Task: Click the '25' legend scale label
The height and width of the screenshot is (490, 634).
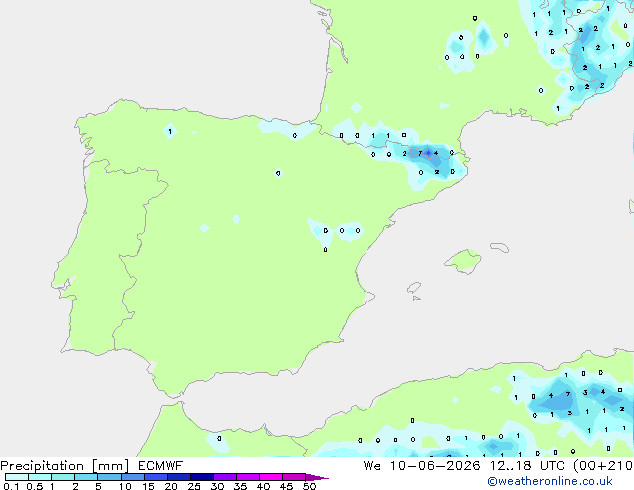Action: tap(194, 486)
